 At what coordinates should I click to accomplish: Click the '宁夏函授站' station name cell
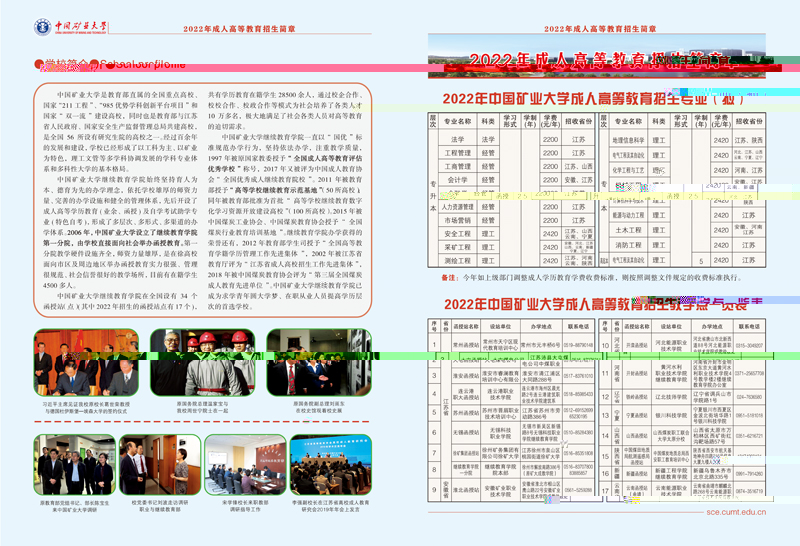(637, 415)
